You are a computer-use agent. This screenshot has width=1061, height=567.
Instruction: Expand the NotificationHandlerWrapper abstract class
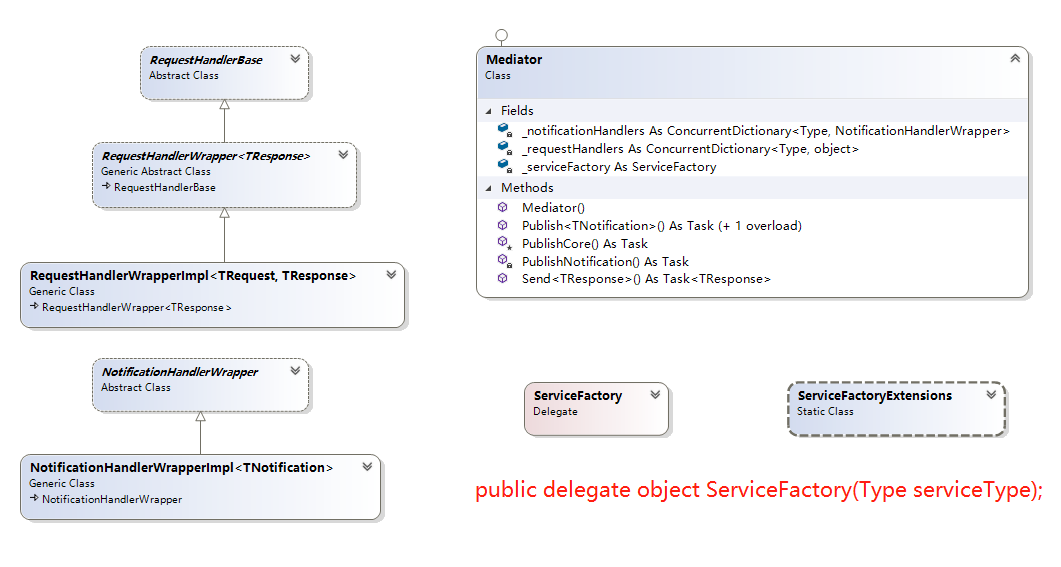point(295,371)
